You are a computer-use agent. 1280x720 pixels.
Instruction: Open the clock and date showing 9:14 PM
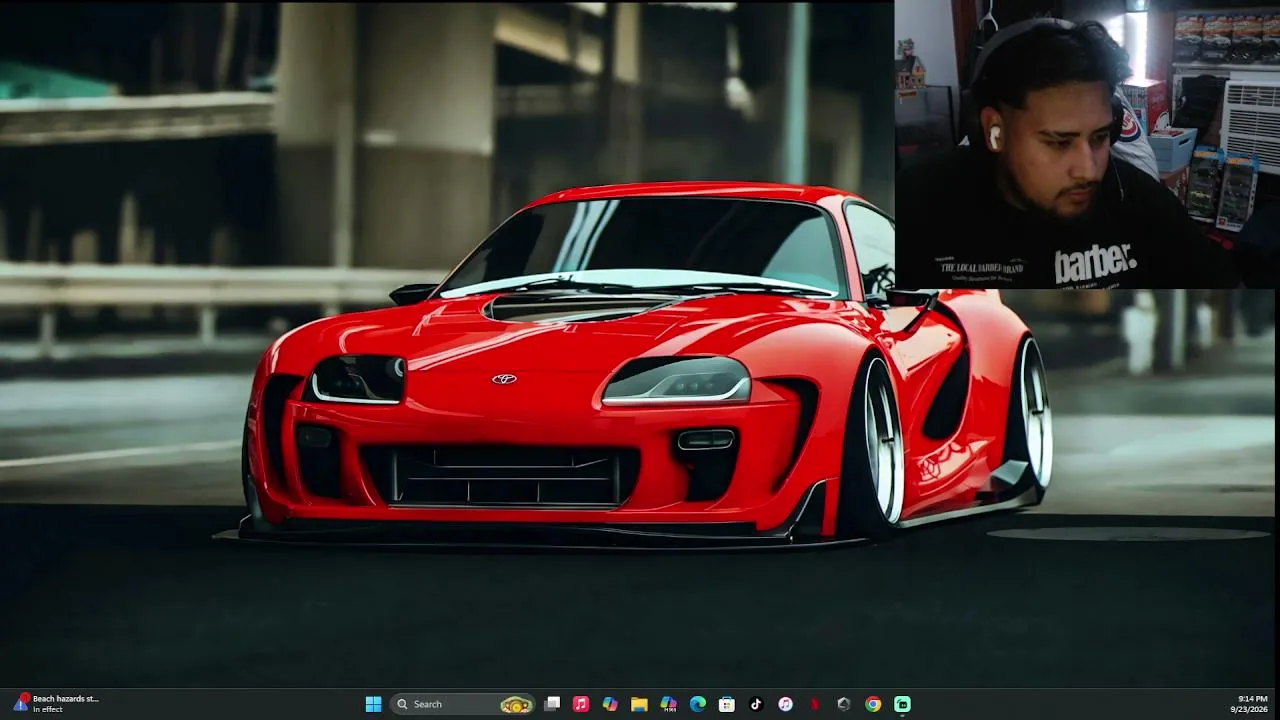[x=1252, y=704]
